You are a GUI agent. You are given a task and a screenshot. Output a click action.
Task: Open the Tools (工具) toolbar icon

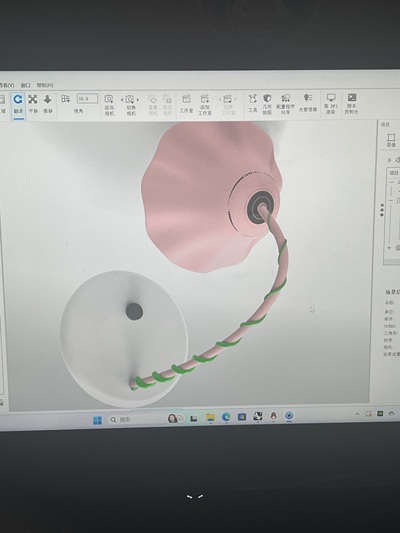(253, 103)
